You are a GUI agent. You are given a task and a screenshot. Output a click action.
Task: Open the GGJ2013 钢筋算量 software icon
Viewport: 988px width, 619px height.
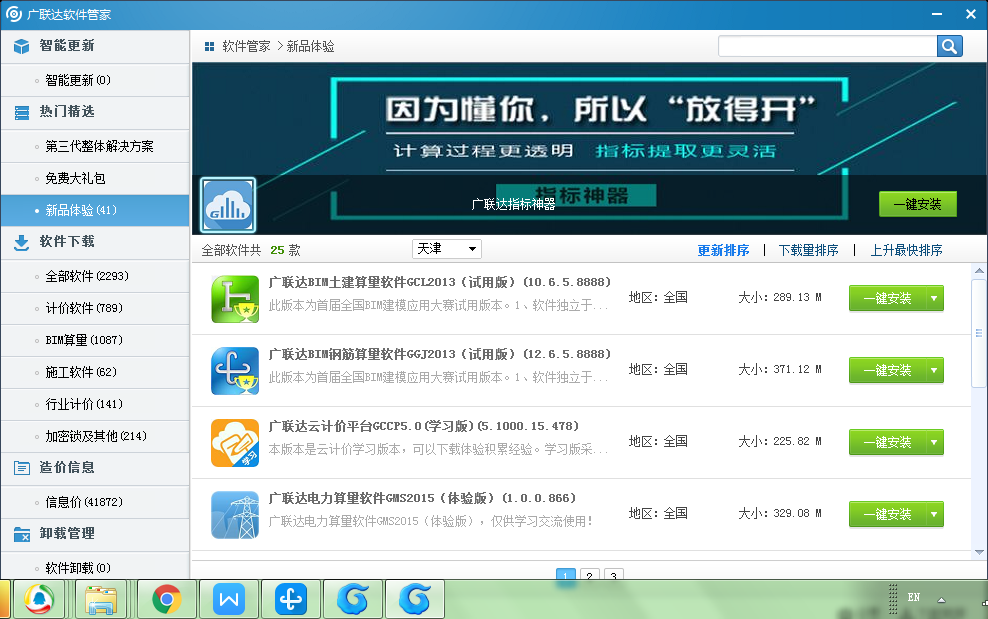click(x=235, y=371)
